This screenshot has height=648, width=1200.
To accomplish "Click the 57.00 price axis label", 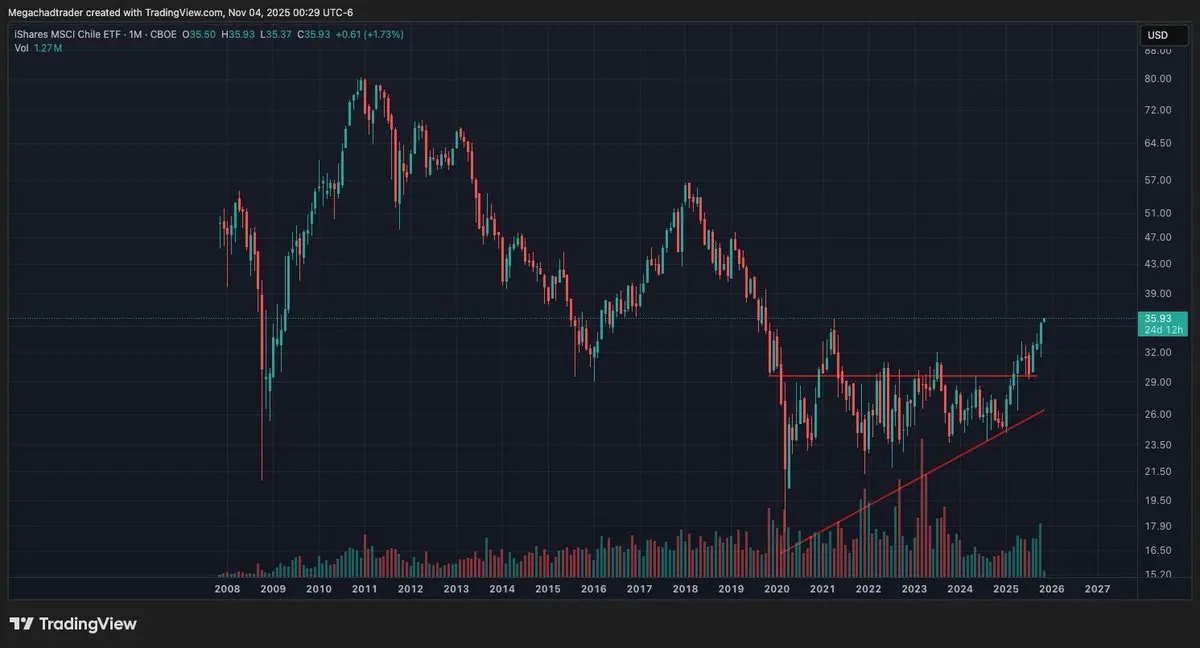I will click(1158, 180).
